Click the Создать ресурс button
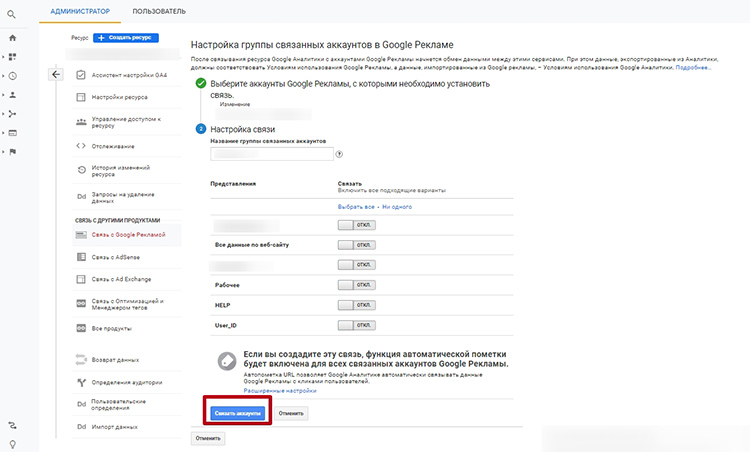750x452 pixels. pyautogui.click(x=126, y=37)
